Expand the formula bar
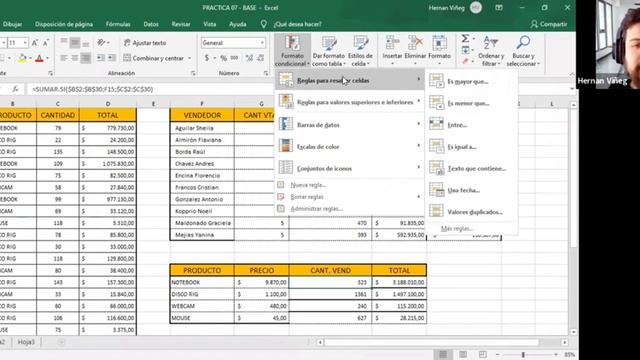Viewport: 640px width, 360px height. pyautogui.click(x=572, y=89)
